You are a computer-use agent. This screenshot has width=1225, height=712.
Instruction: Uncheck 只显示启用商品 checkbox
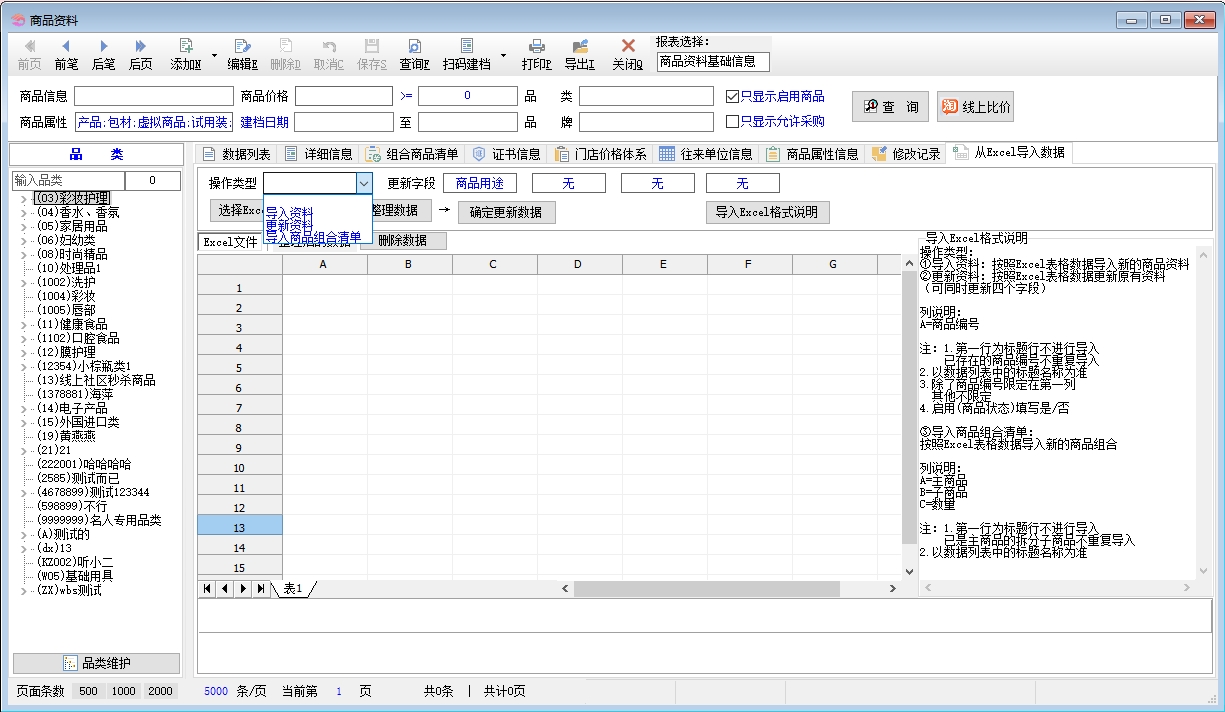(732, 97)
